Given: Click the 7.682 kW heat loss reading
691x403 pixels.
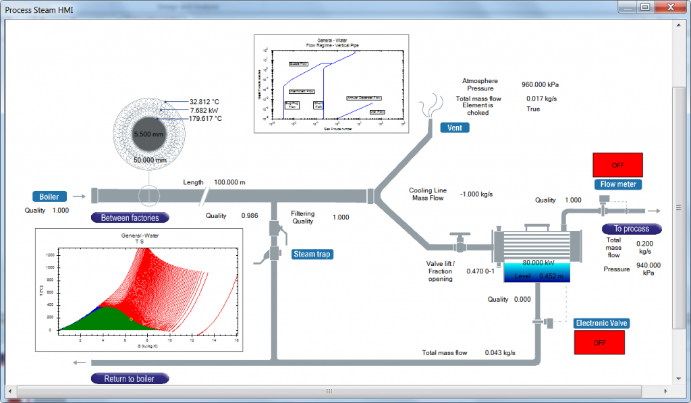Looking at the screenshot, I should click(204, 110).
